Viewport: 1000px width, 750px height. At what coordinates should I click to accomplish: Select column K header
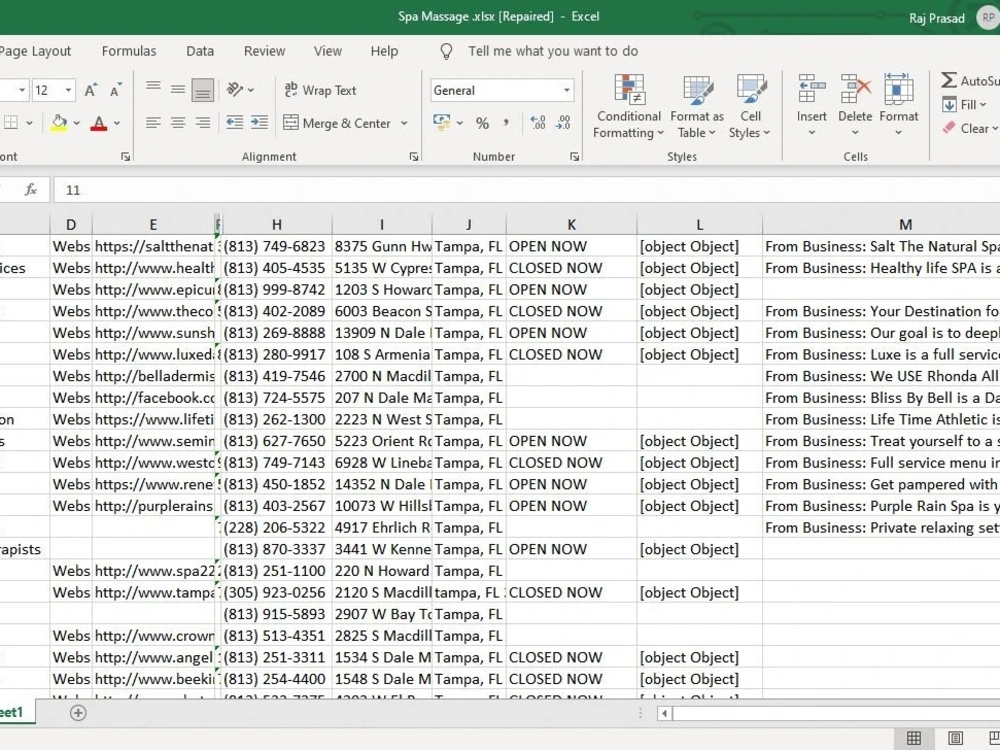point(571,224)
